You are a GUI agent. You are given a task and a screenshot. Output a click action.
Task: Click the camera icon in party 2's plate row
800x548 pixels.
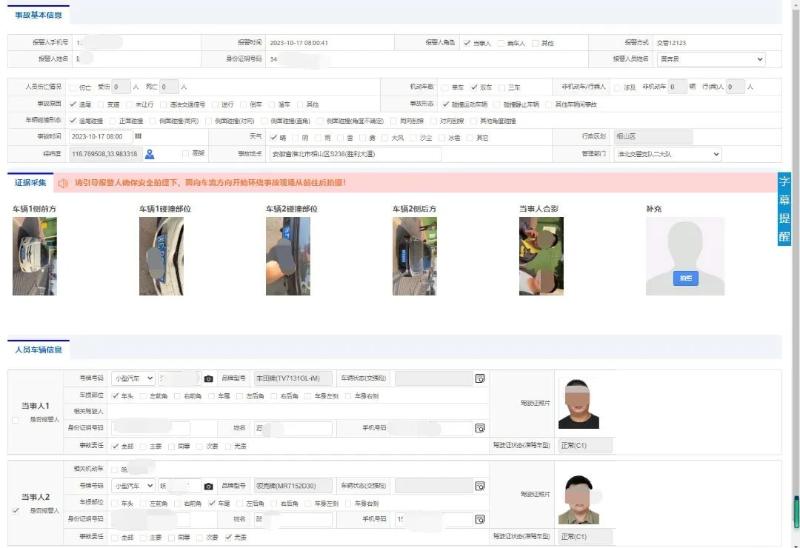(208, 486)
